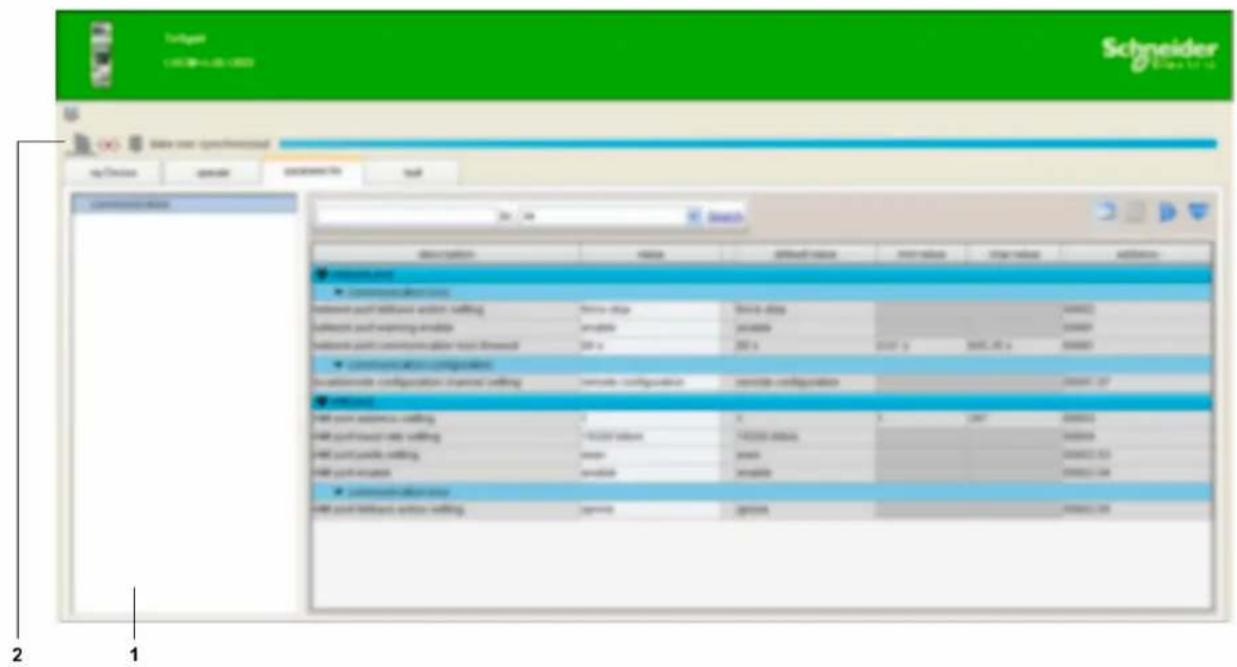Click the blue synchronization progress bar
This screenshot has width=1237, height=667.
(x=748, y=144)
